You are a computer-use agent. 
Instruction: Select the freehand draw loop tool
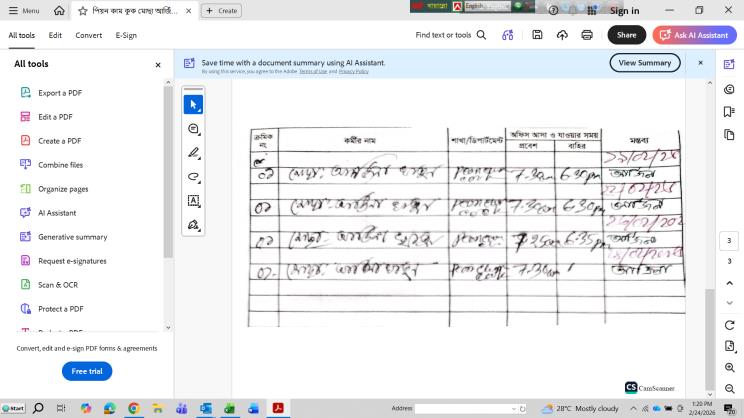194,177
